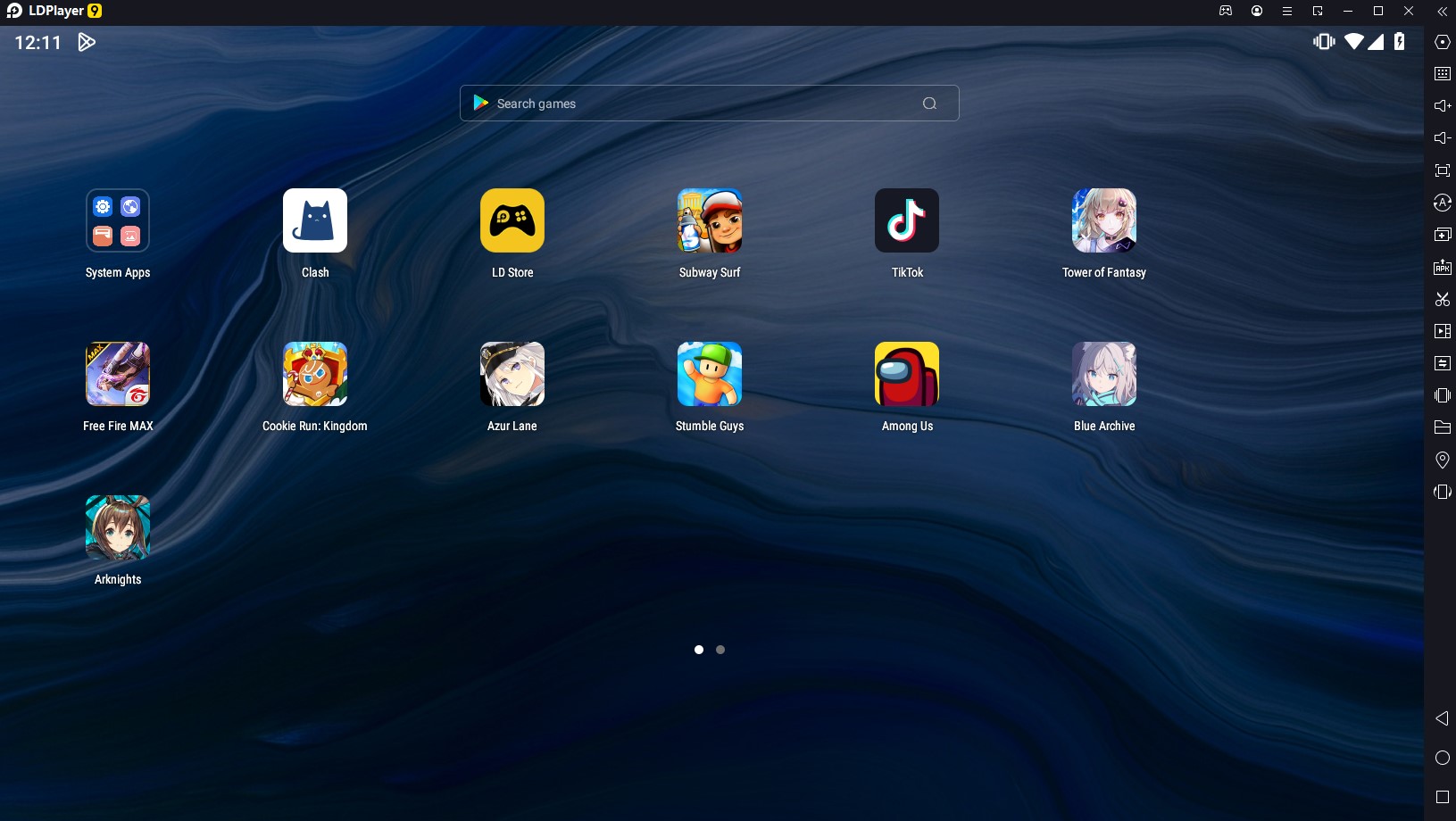
Task: Collapse the sidebar with double arrows
Action: coord(1442,12)
